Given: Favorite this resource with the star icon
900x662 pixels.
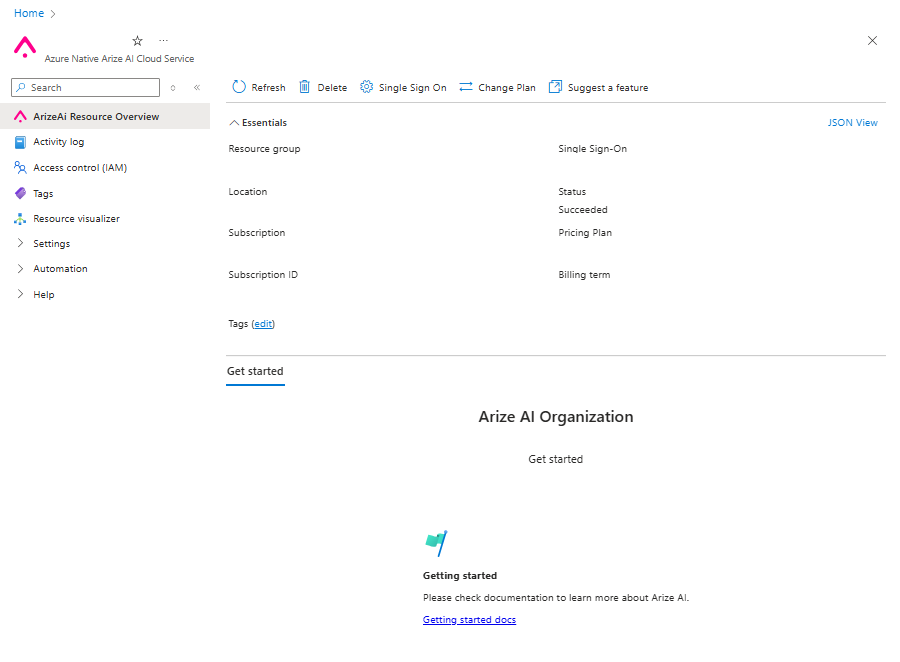Looking at the screenshot, I should [137, 41].
